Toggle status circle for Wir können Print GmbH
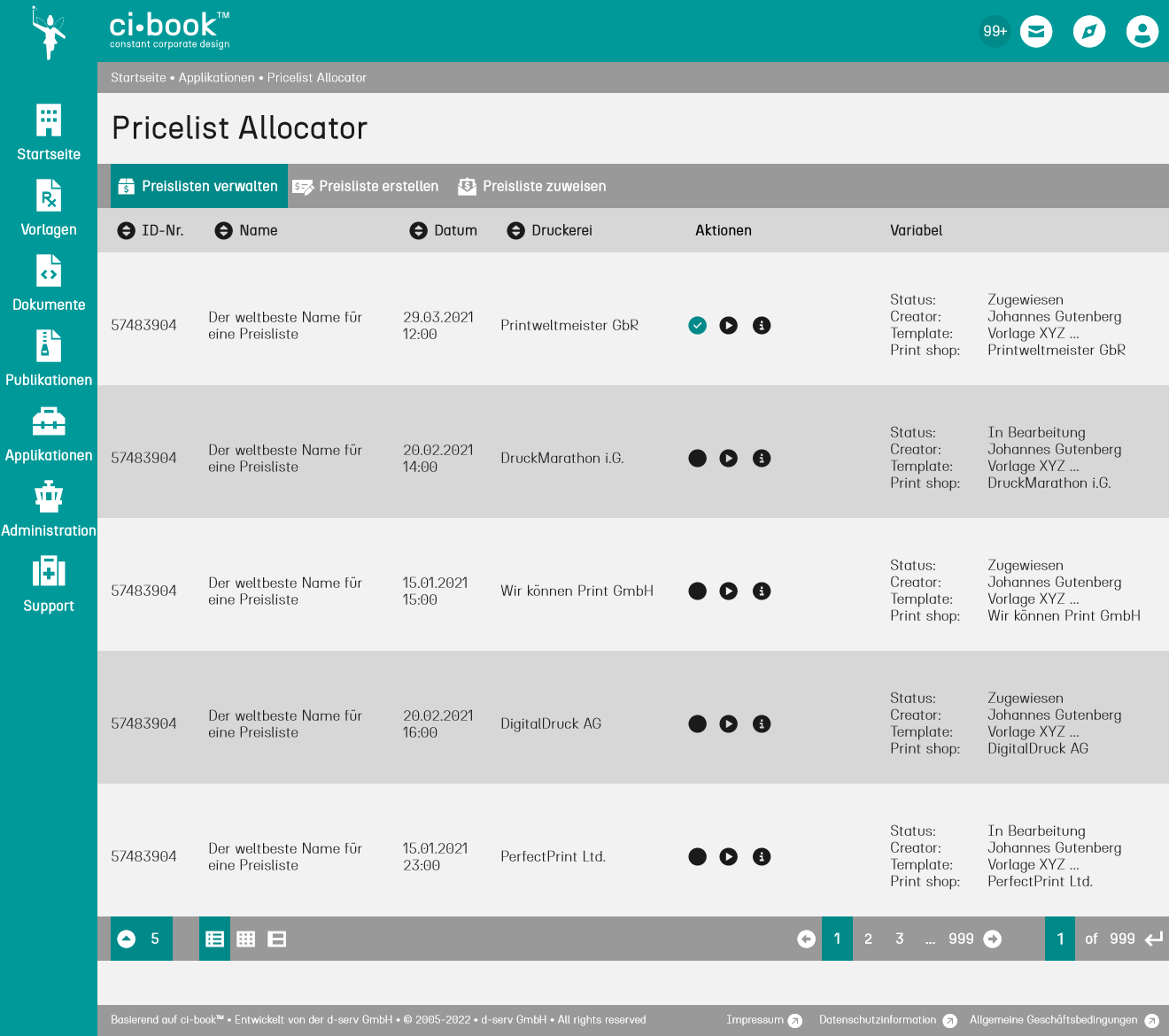Image resolution: width=1169 pixels, height=1036 pixels. (x=698, y=591)
